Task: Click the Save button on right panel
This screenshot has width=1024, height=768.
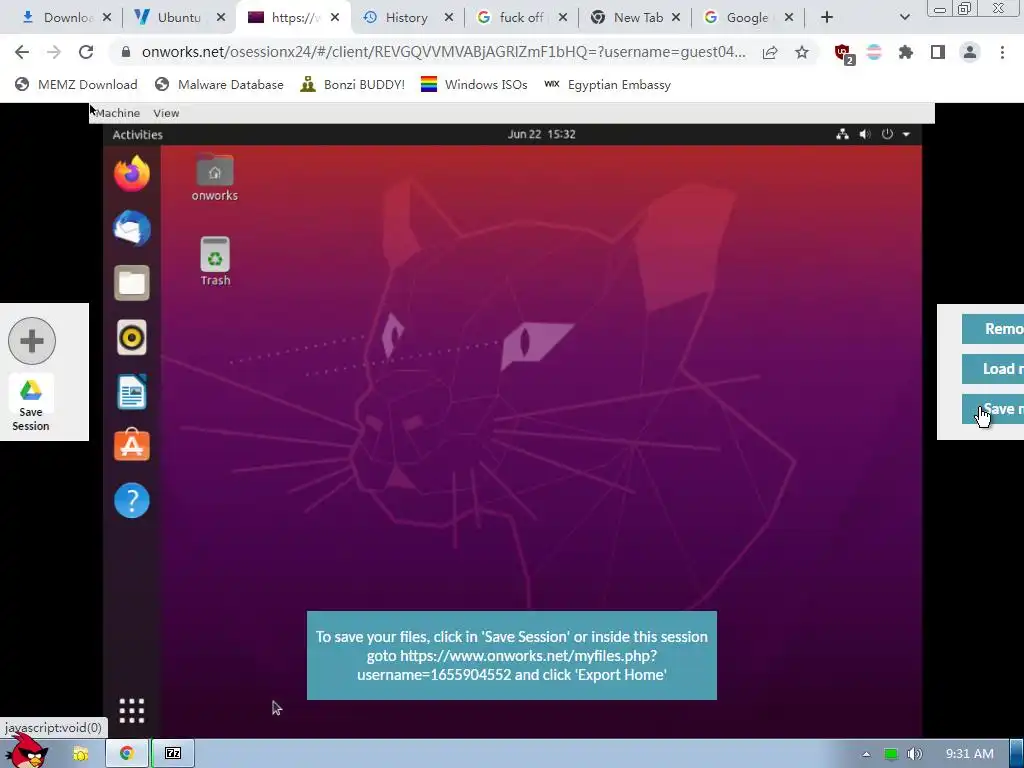Action: coord(993,409)
